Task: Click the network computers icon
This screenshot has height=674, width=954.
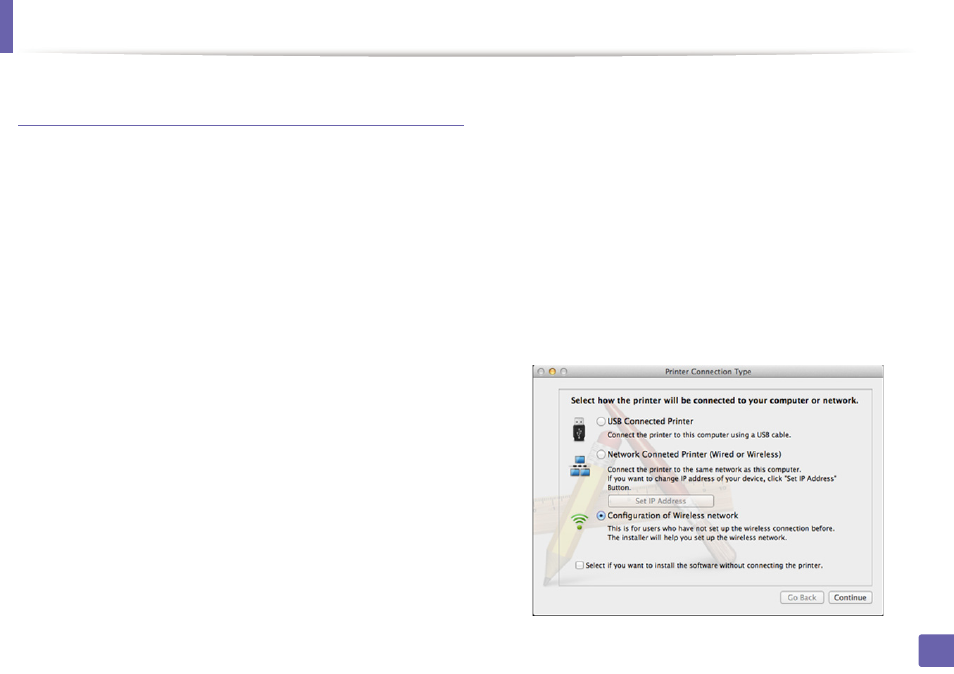Action: [x=580, y=466]
